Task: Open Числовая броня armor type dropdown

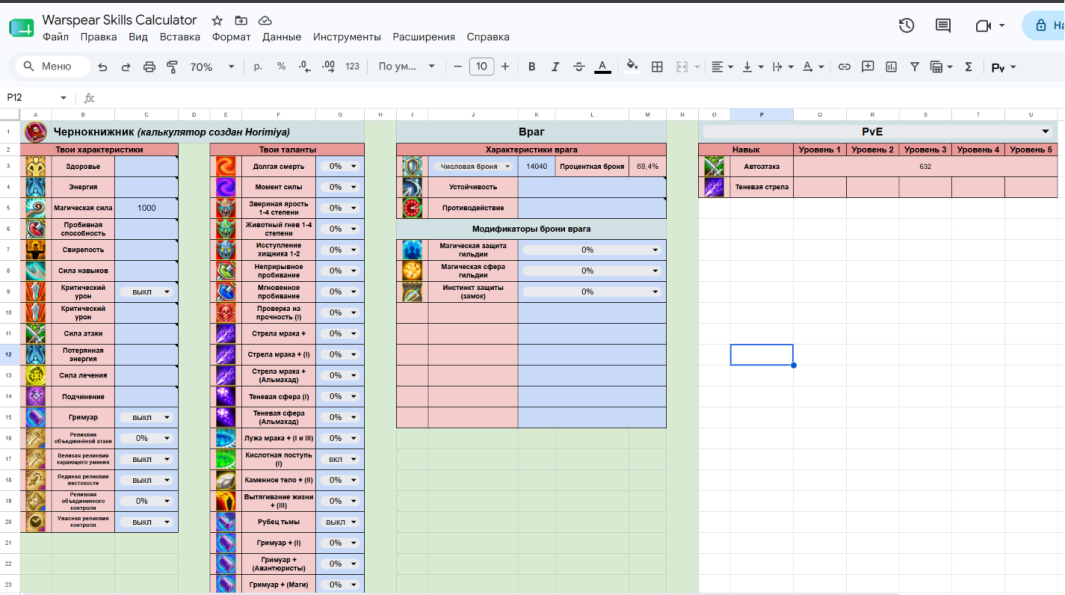Action: pyautogui.click(x=473, y=166)
